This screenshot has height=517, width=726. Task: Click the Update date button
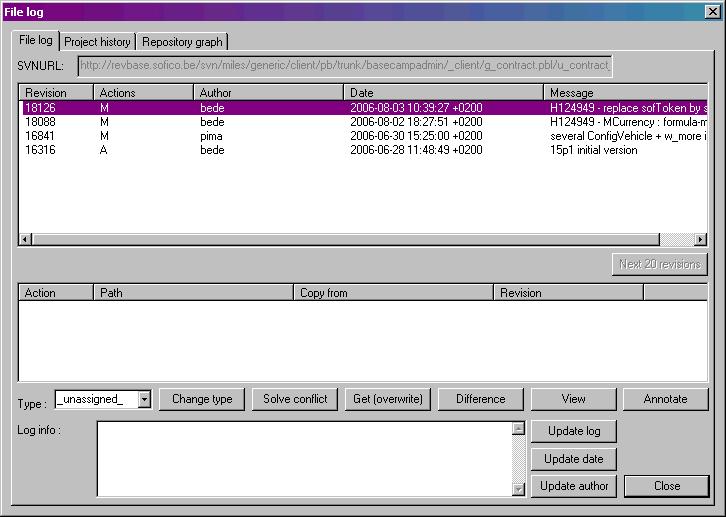574,459
